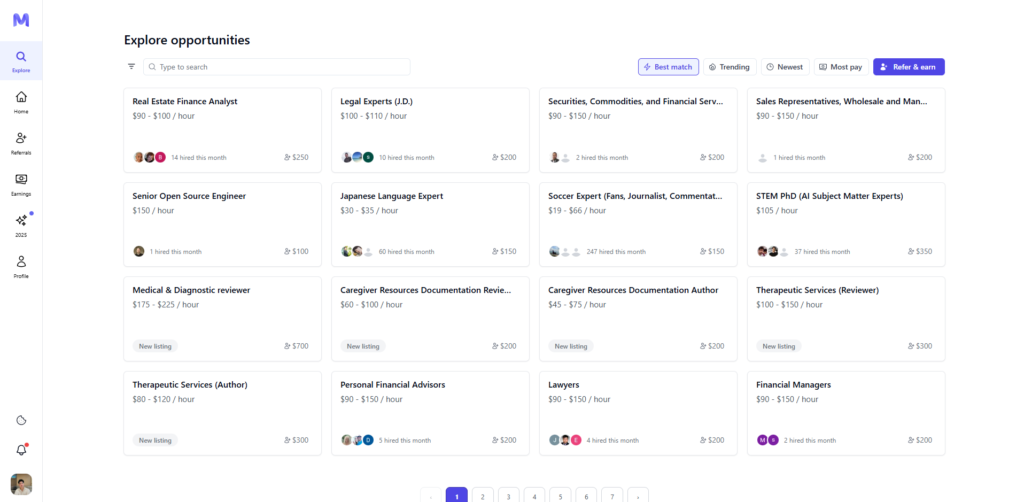Click the user avatar thumbnail

pyautogui.click(x=21, y=484)
